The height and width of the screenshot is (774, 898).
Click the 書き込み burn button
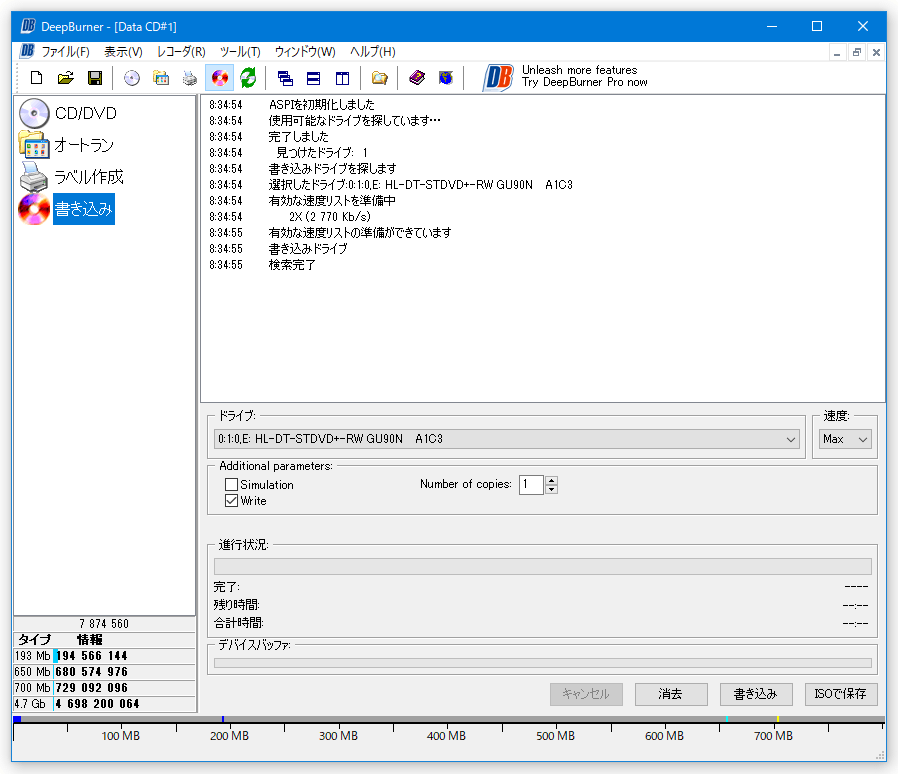(x=755, y=694)
